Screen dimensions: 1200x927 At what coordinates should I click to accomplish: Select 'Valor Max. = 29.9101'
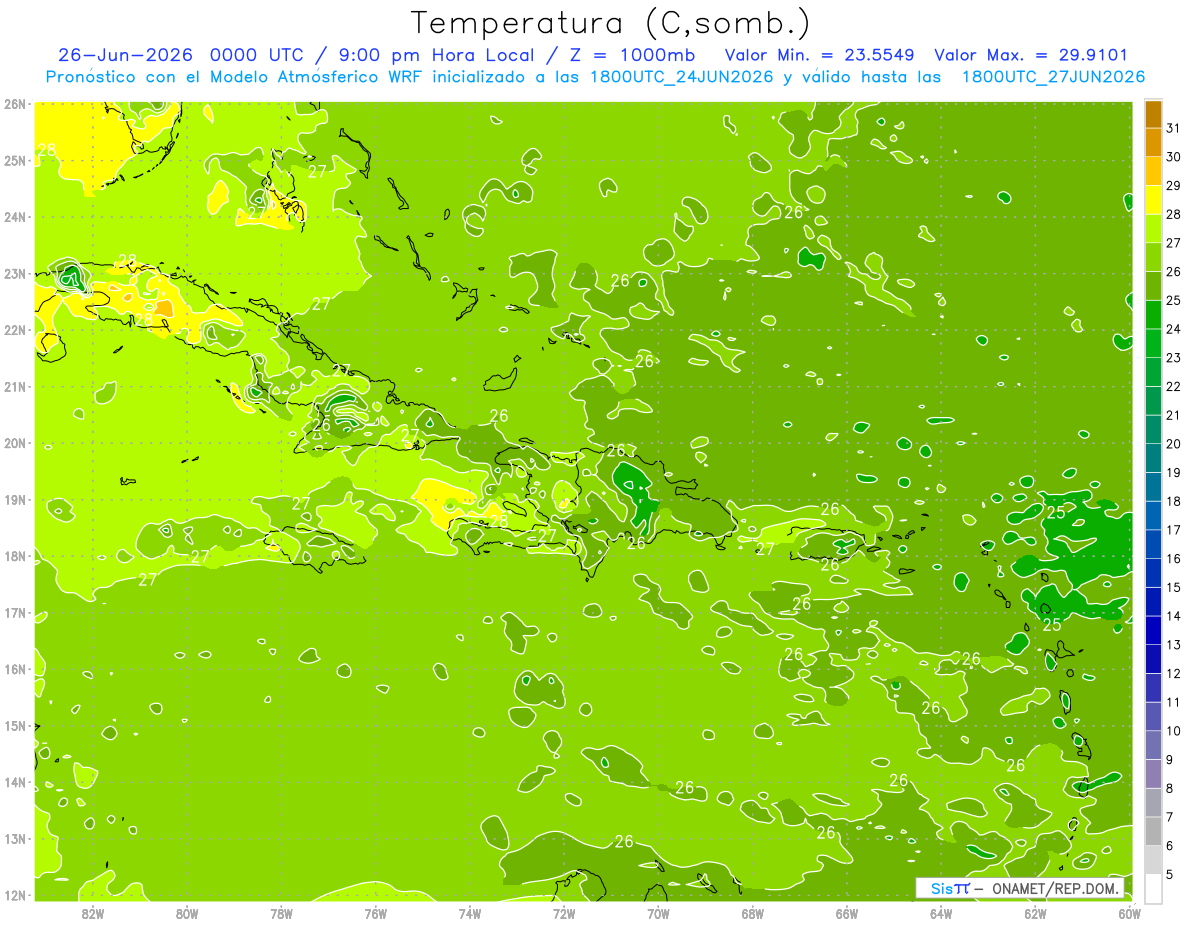(1031, 55)
